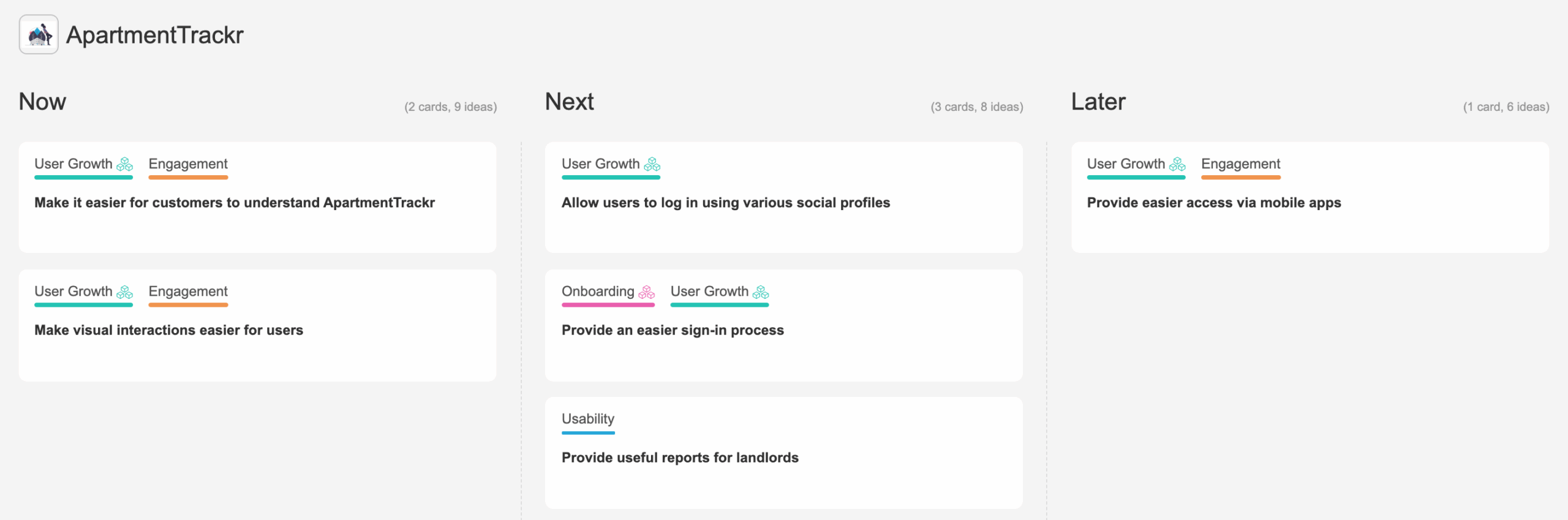The width and height of the screenshot is (1568, 520).
Task: Click cubes icon on 'understand ApartmentTrackr' card
Action: click(x=125, y=165)
